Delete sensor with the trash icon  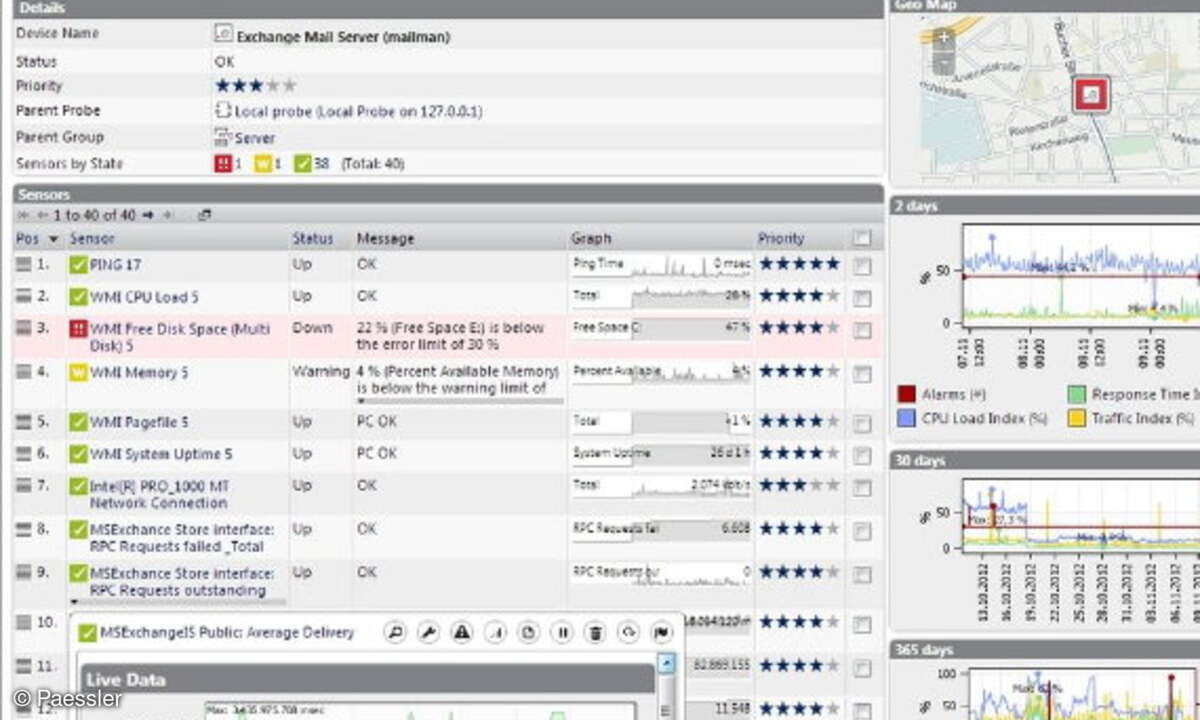(x=595, y=632)
